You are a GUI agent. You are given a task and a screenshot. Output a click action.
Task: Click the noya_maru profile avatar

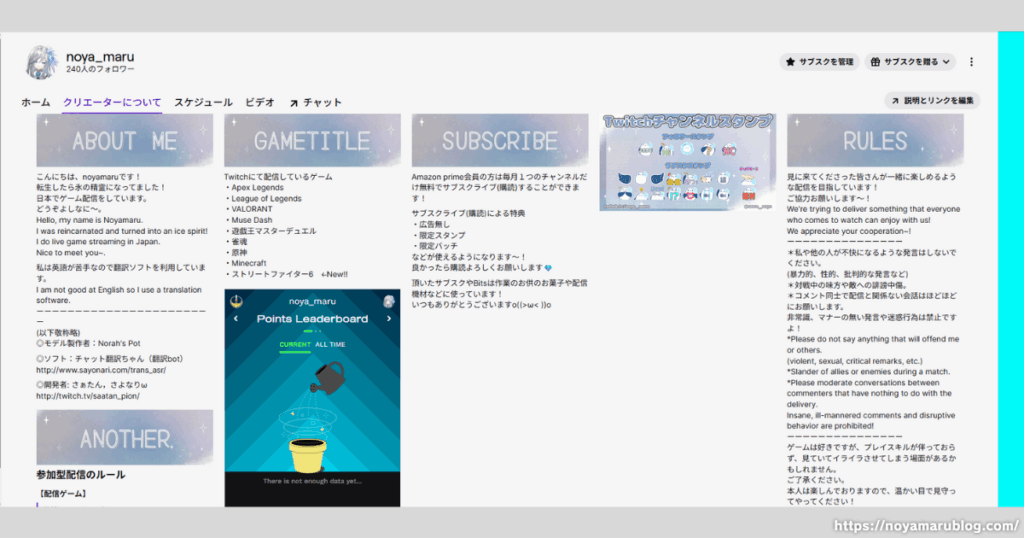tap(43, 63)
